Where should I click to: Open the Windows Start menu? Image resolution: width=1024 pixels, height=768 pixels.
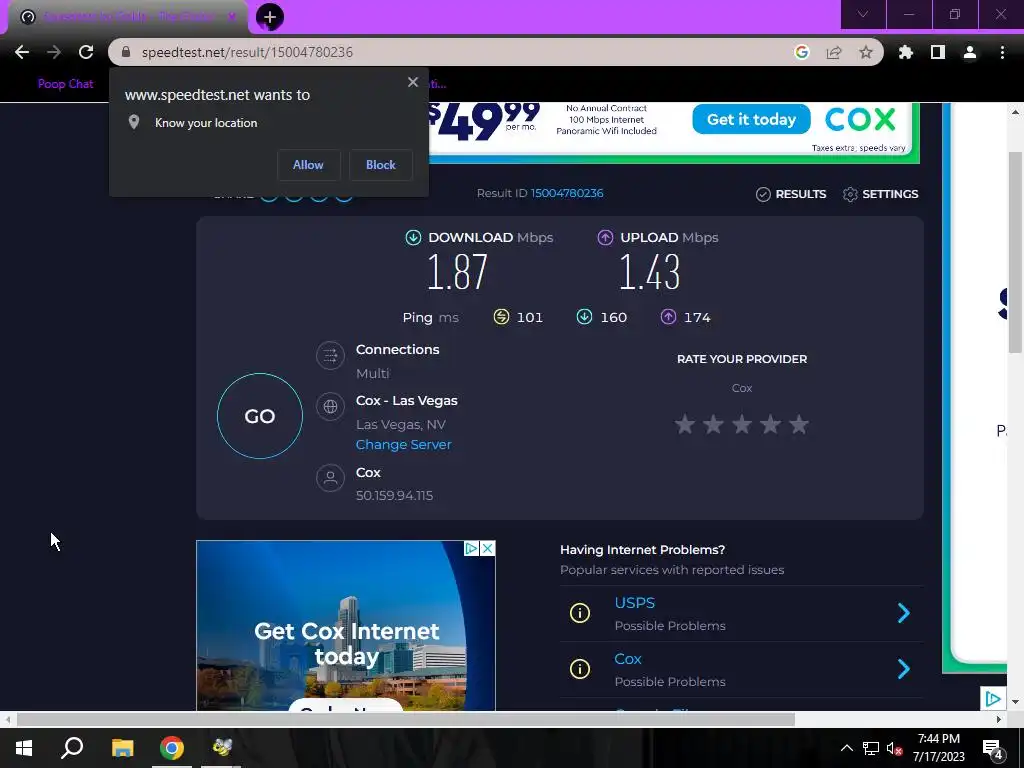tap(24, 748)
